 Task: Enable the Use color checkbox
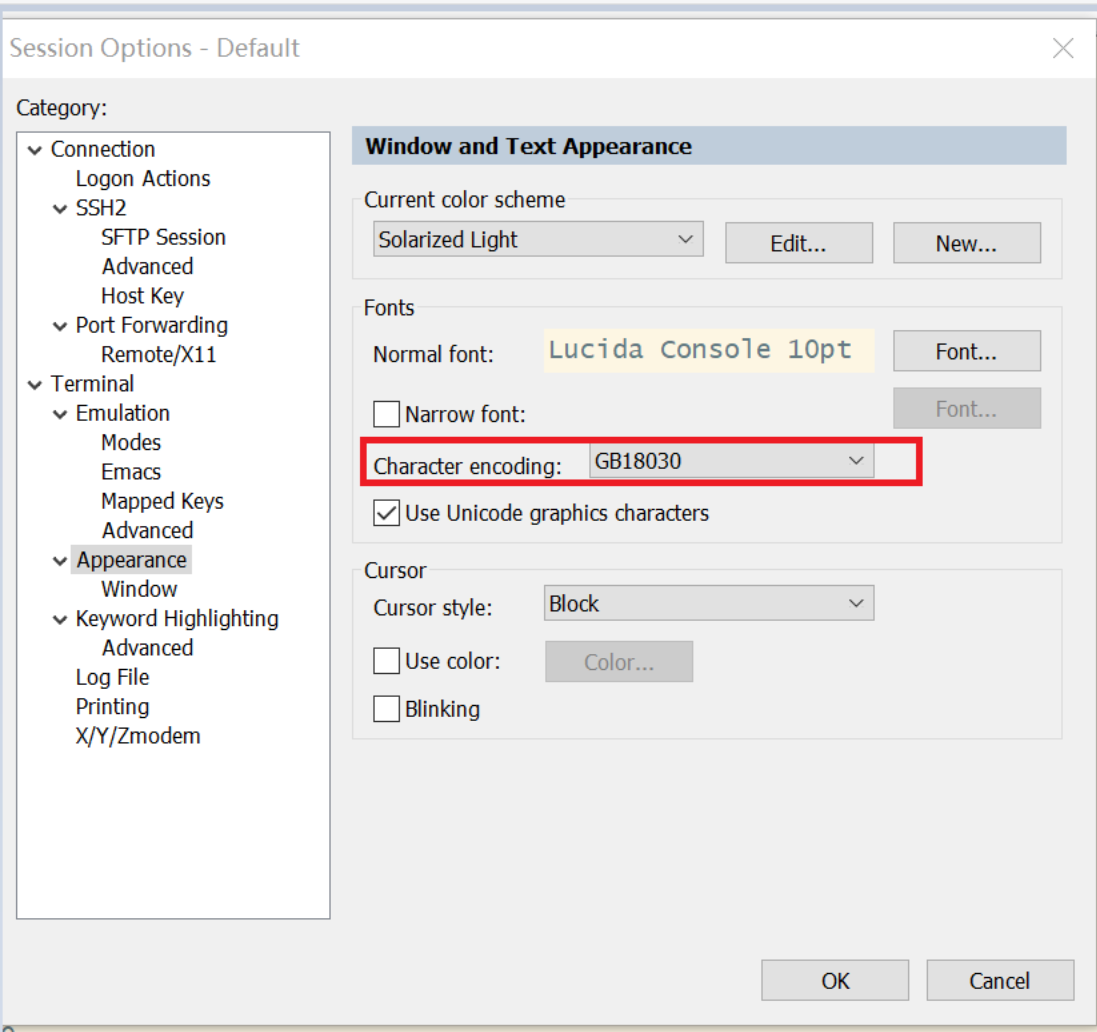pyautogui.click(x=386, y=661)
